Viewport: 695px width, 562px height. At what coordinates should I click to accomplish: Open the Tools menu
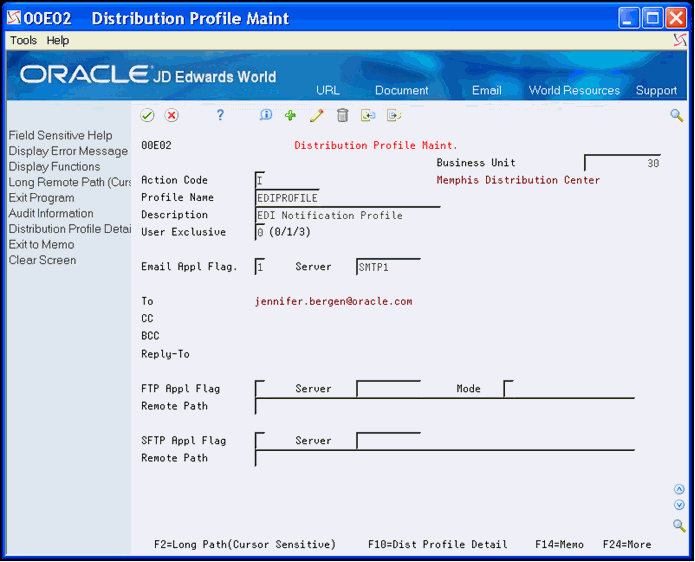23,40
